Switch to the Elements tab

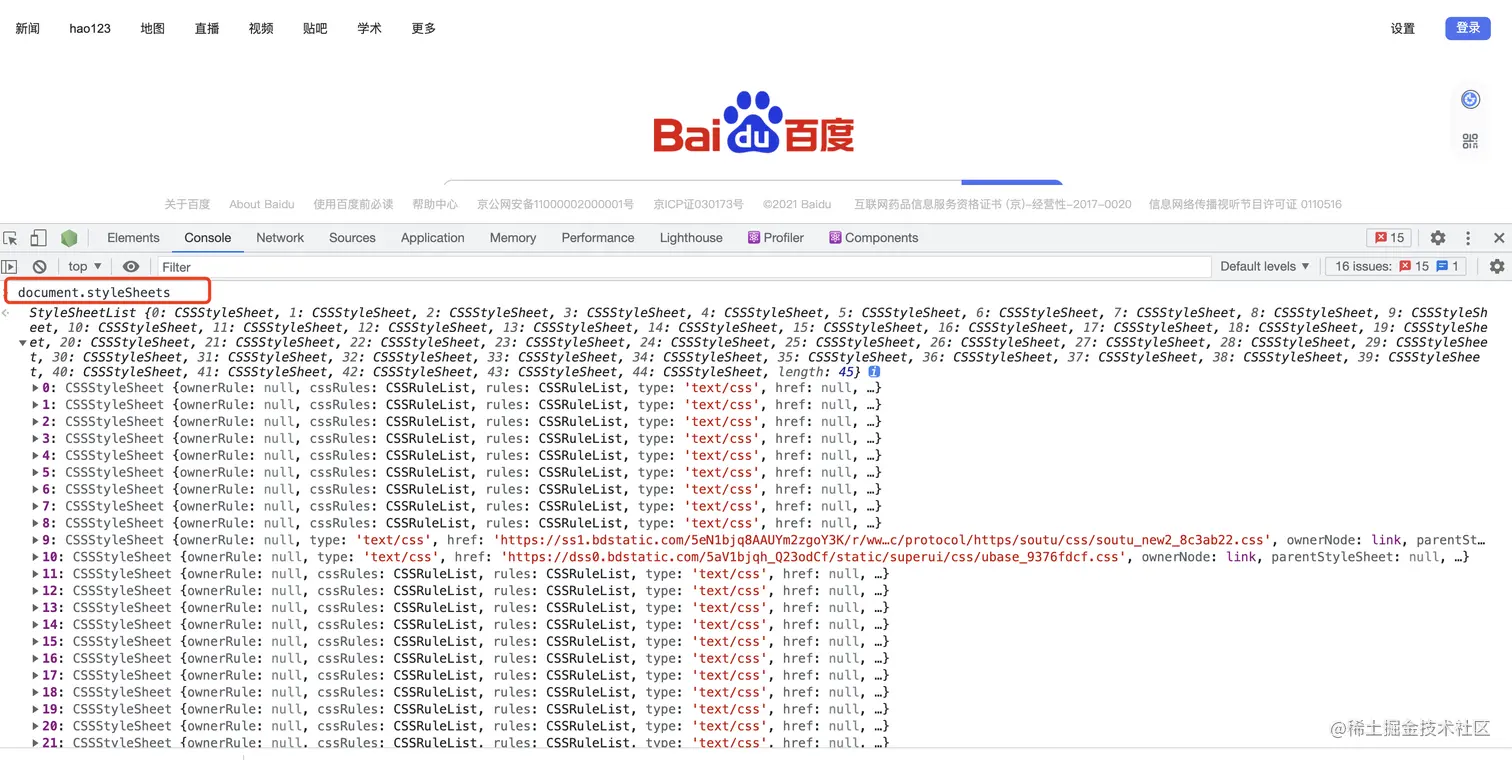tap(133, 238)
